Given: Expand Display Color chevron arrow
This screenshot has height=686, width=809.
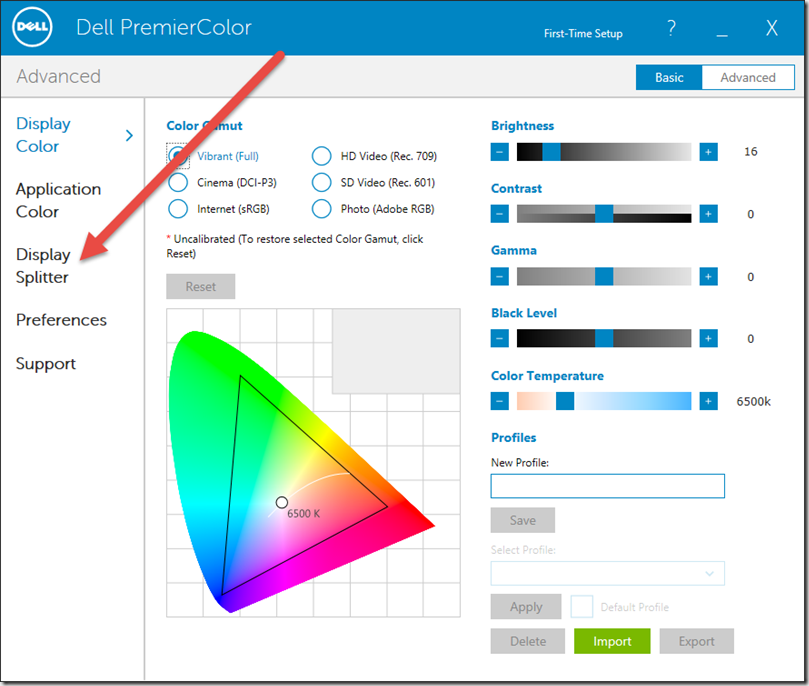Looking at the screenshot, I should (x=129, y=135).
